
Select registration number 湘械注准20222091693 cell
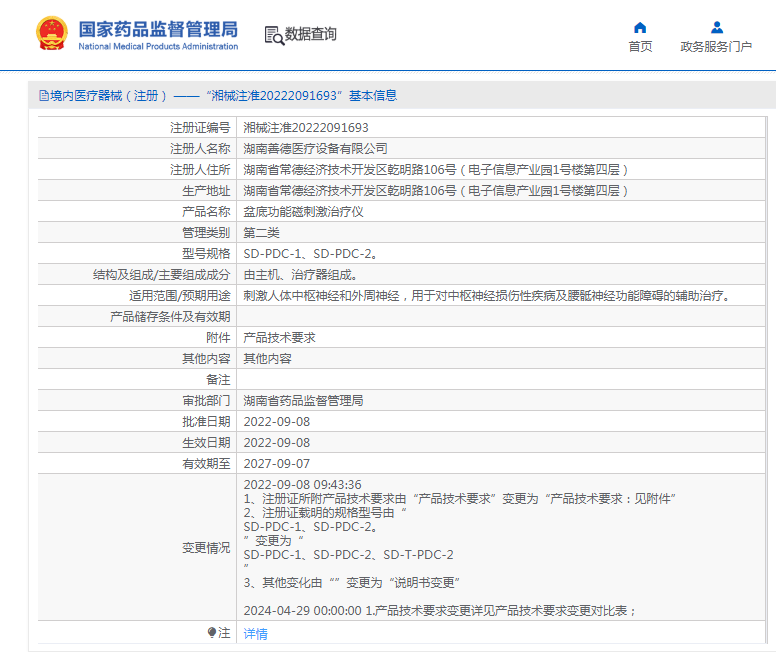tap(306, 128)
